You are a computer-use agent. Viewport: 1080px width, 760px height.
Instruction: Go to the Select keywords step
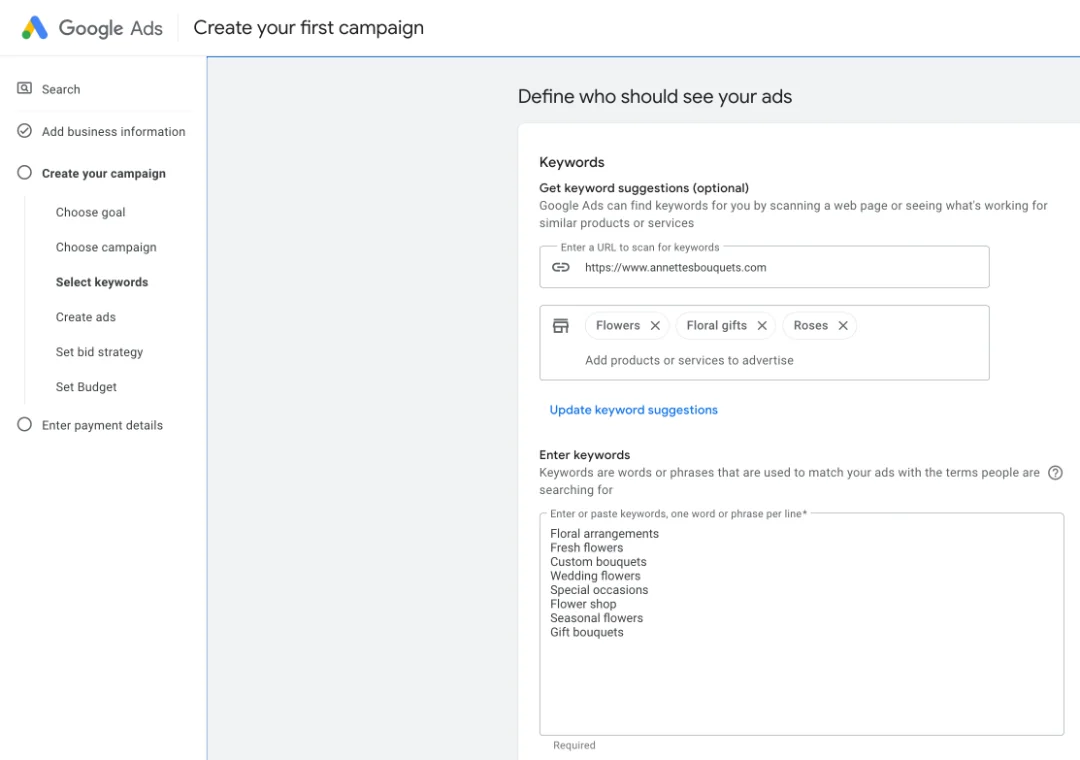tap(102, 282)
